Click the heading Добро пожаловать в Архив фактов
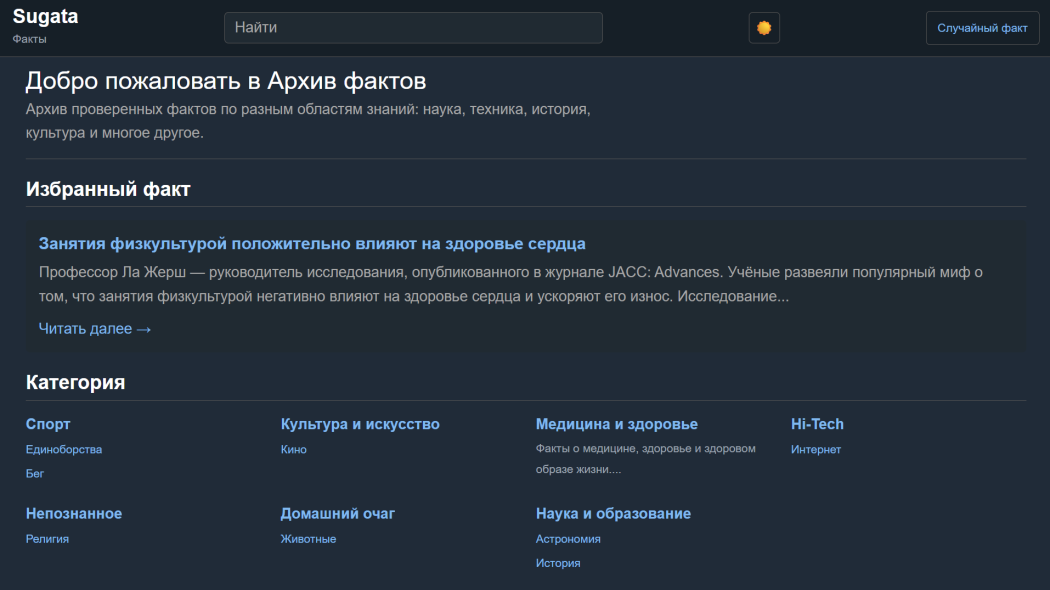 pyautogui.click(x=226, y=81)
